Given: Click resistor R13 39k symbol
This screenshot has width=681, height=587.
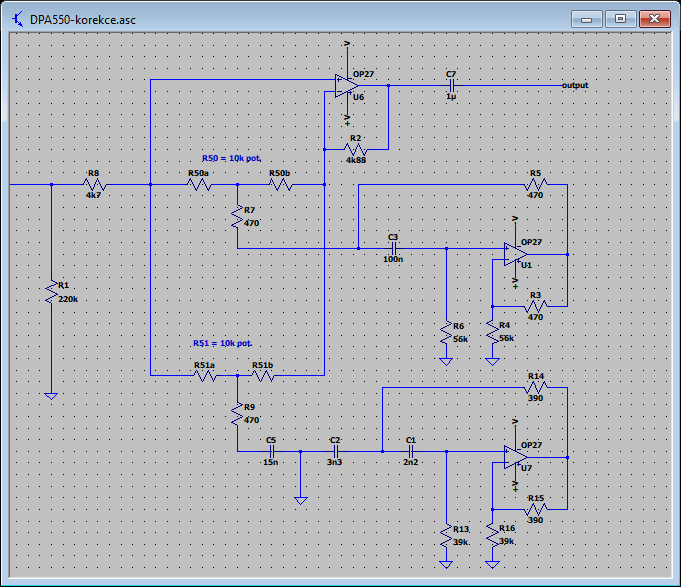Looking at the screenshot, I should click(446, 536).
